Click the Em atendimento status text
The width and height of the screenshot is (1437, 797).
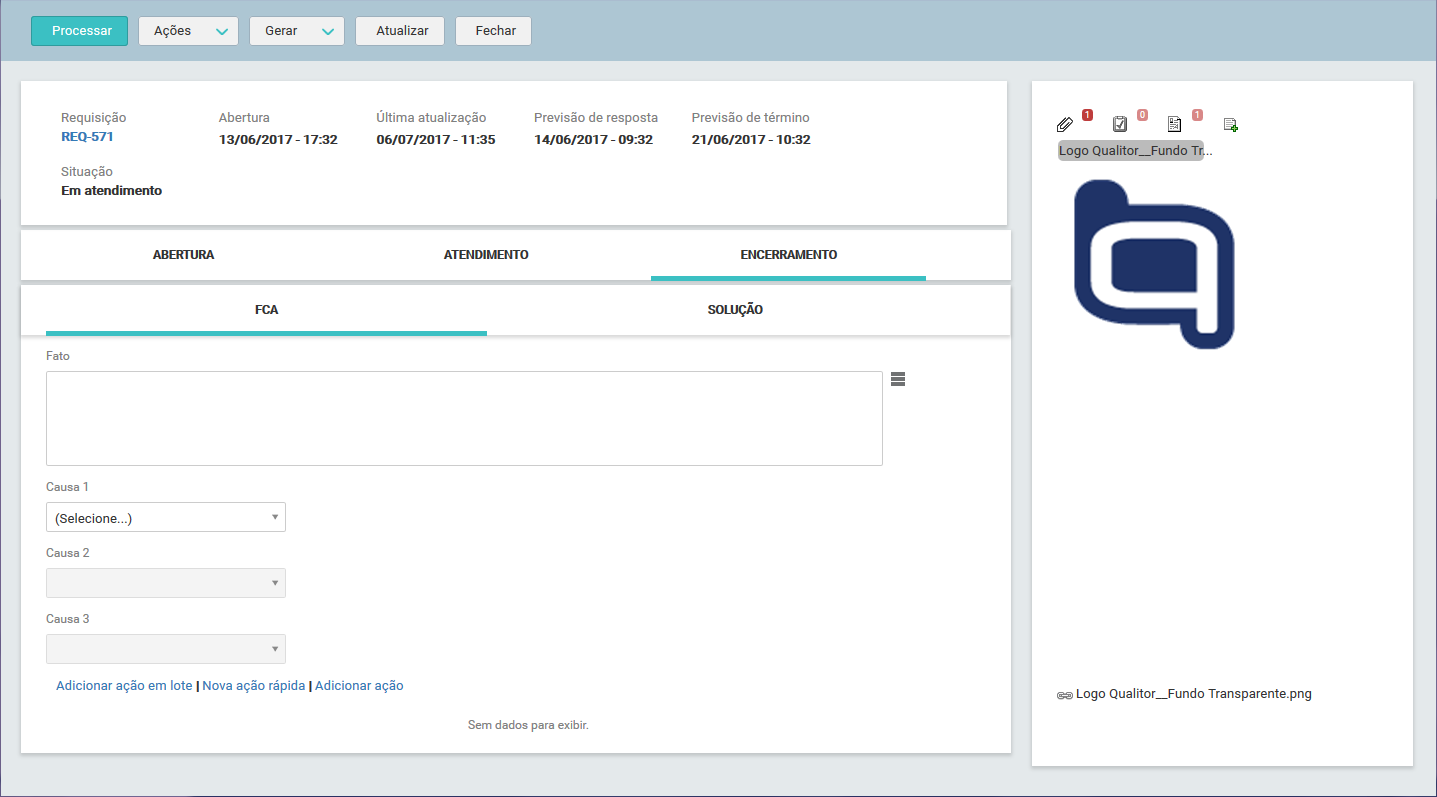pos(111,191)
